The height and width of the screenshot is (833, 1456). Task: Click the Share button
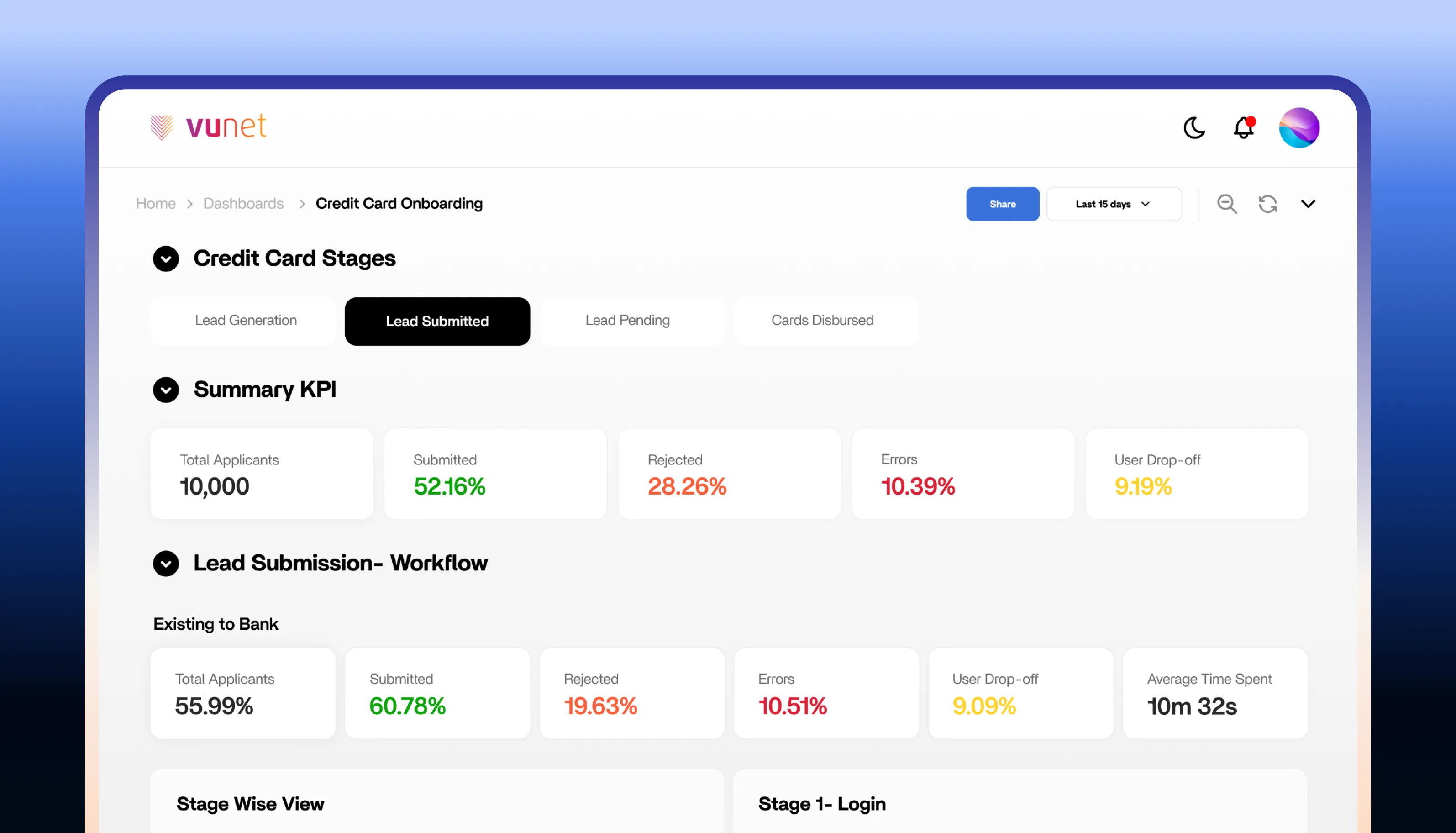1002,204
